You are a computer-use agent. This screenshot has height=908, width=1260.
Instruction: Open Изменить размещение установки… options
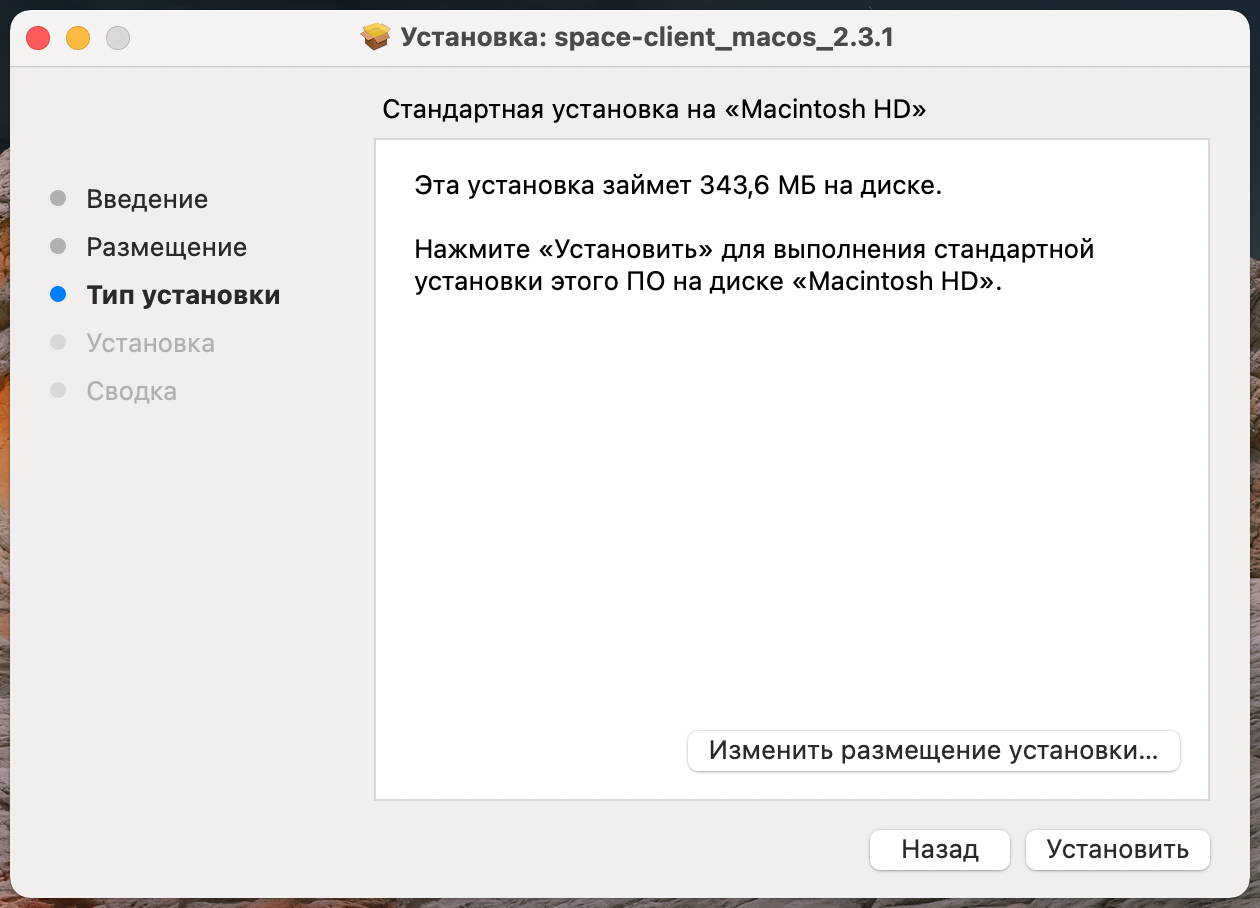(x=933, y=751)
